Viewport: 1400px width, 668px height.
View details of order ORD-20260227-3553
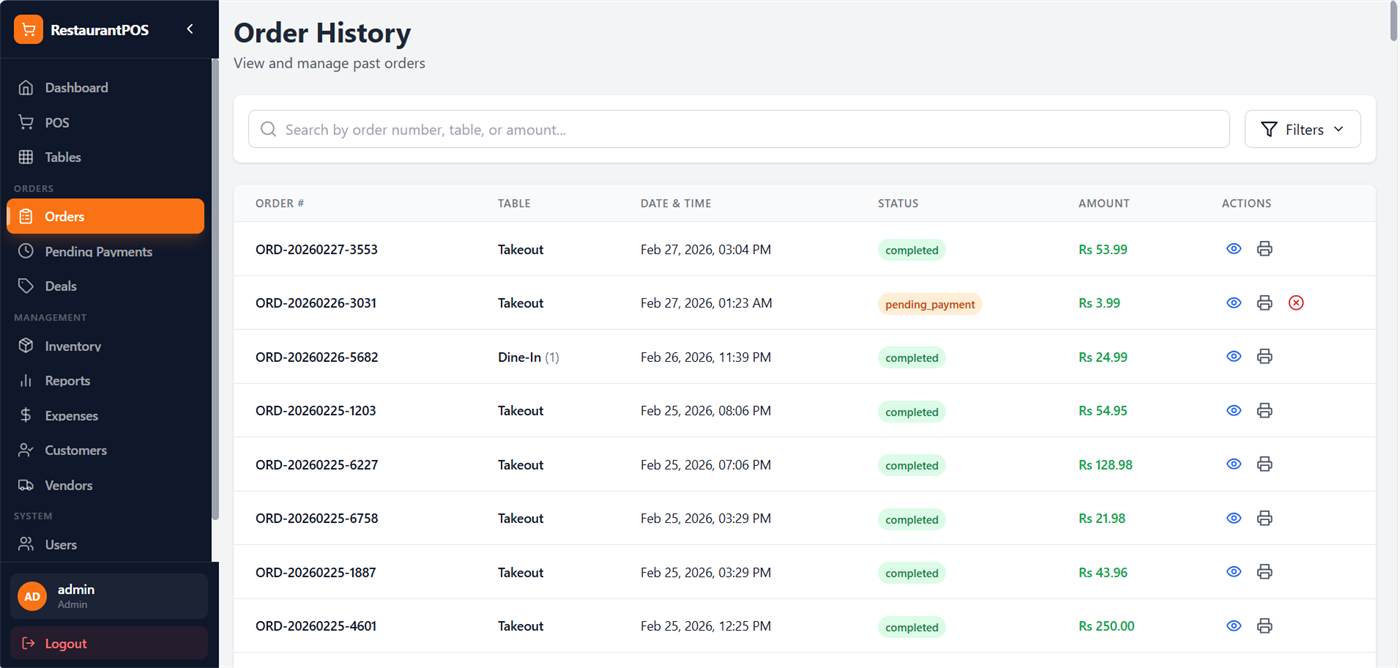pos(1234,249)
